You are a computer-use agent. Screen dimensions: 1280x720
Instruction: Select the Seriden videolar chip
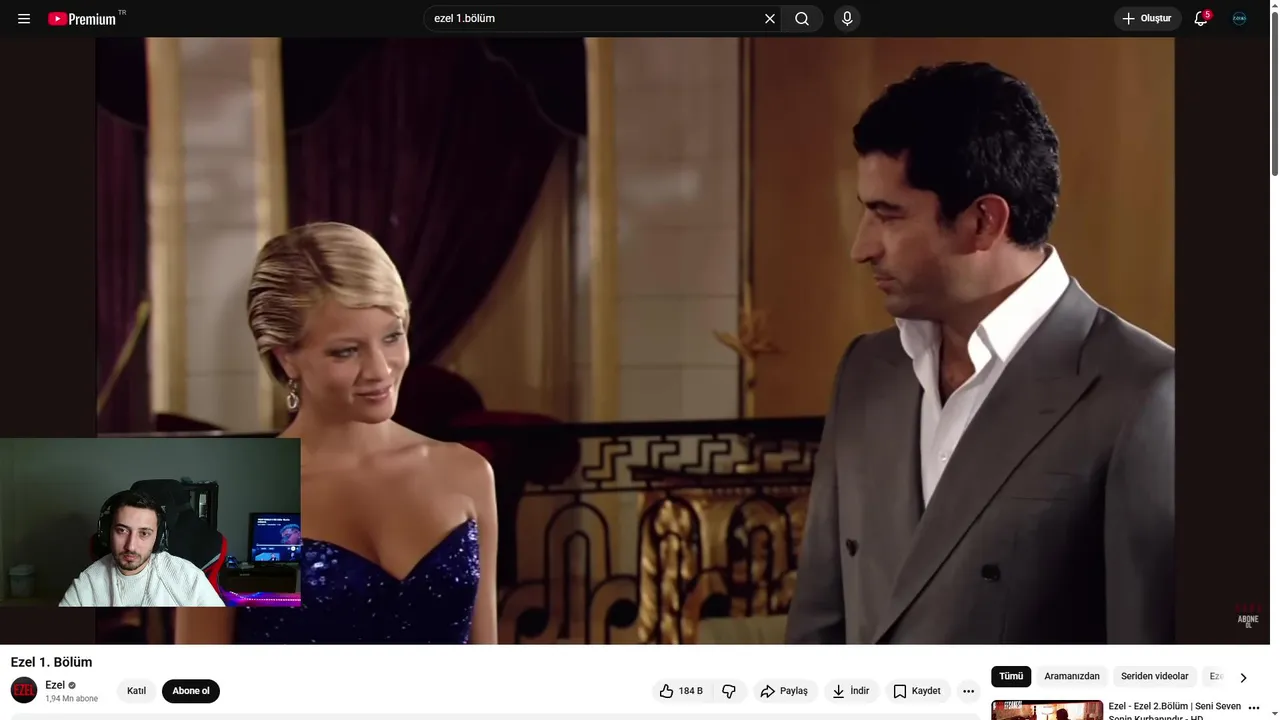[1155, 677]
